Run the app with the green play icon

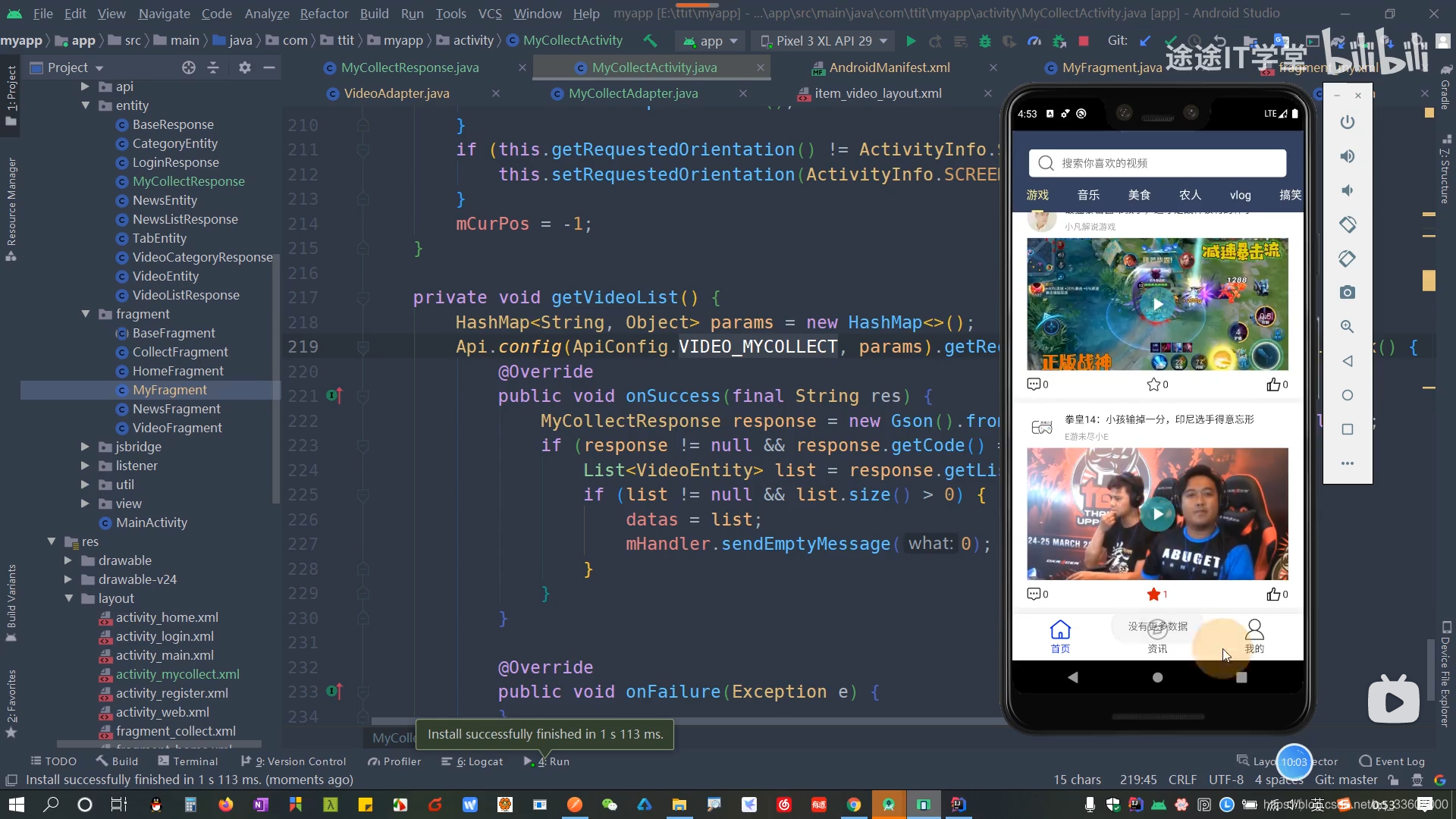tap(911, 41)
